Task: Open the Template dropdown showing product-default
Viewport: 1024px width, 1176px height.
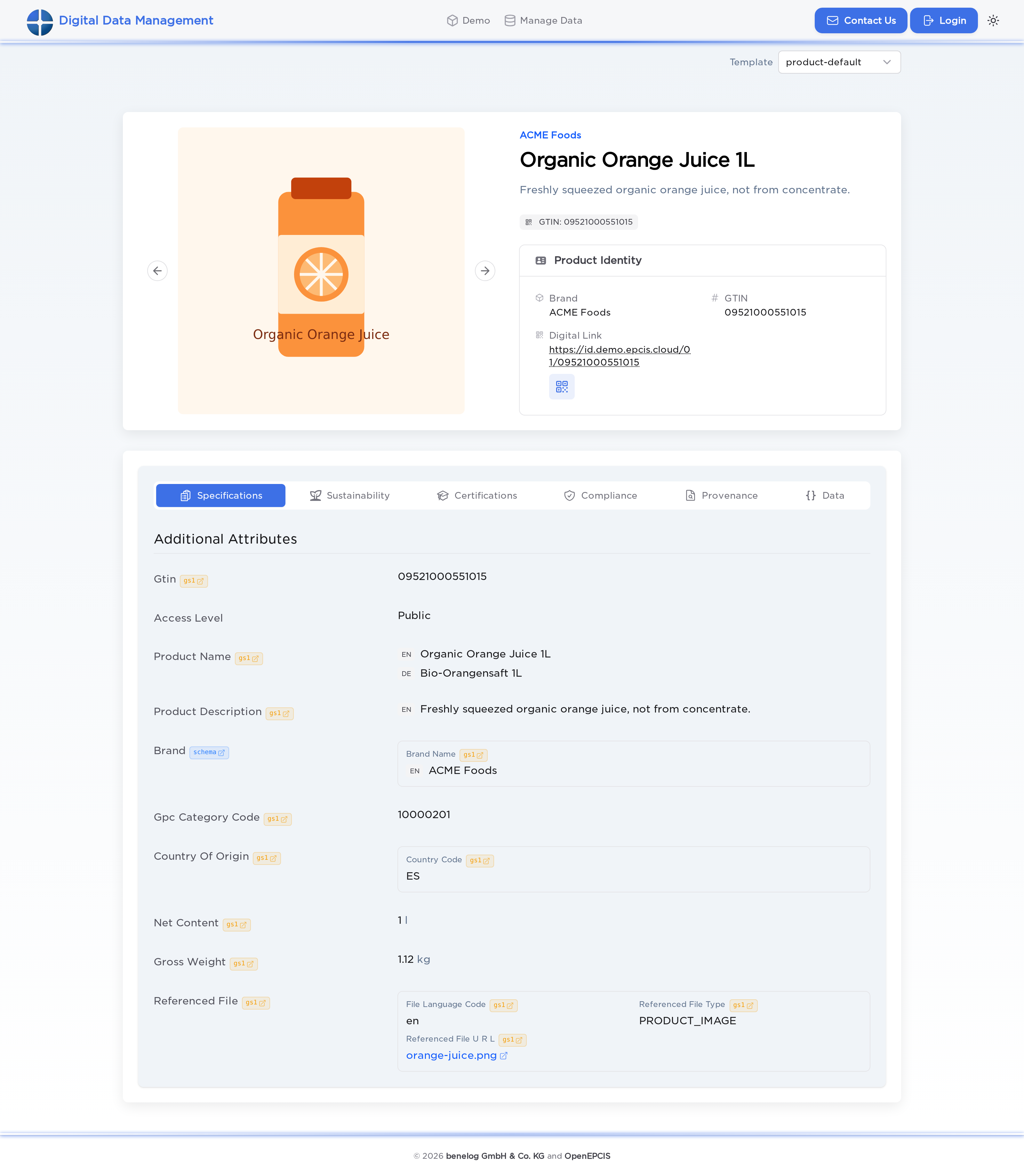Action: [x=839, y=62]
